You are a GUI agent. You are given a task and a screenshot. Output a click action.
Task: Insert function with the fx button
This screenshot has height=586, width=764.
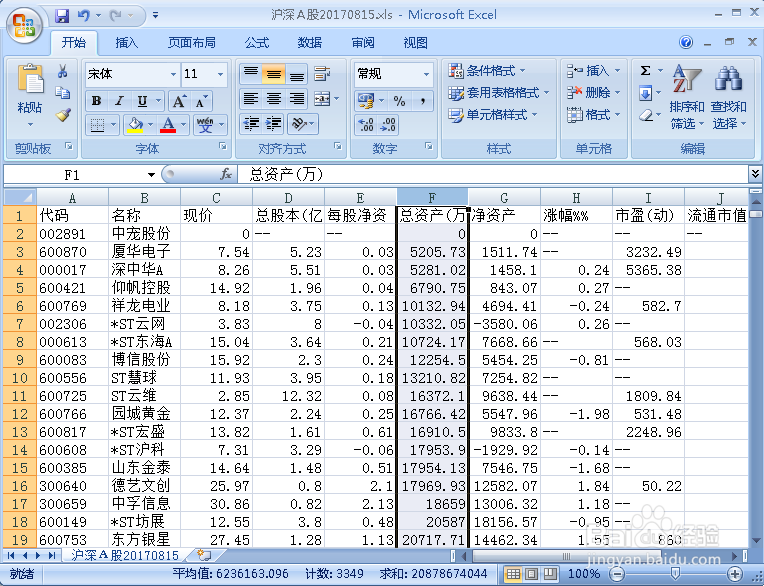pos(226,174)
